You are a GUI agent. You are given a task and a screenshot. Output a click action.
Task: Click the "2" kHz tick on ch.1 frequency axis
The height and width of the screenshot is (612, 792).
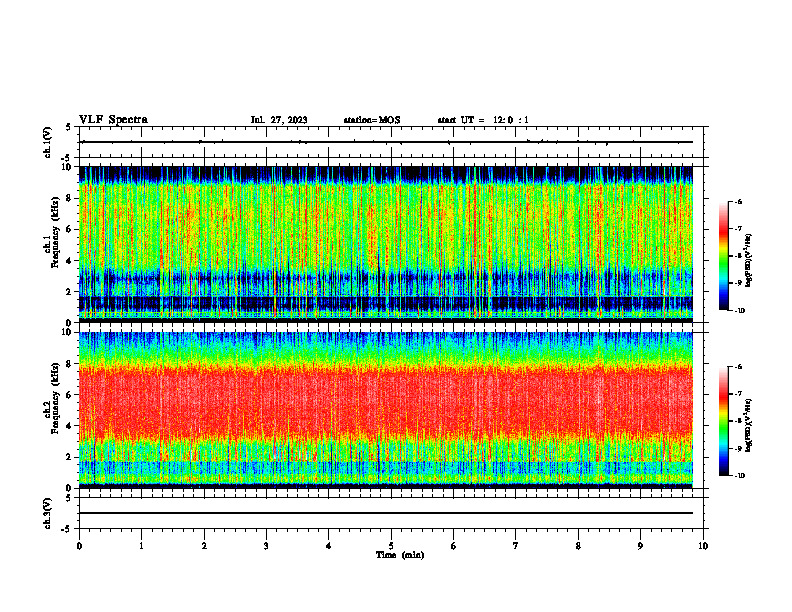coord(70,292)
